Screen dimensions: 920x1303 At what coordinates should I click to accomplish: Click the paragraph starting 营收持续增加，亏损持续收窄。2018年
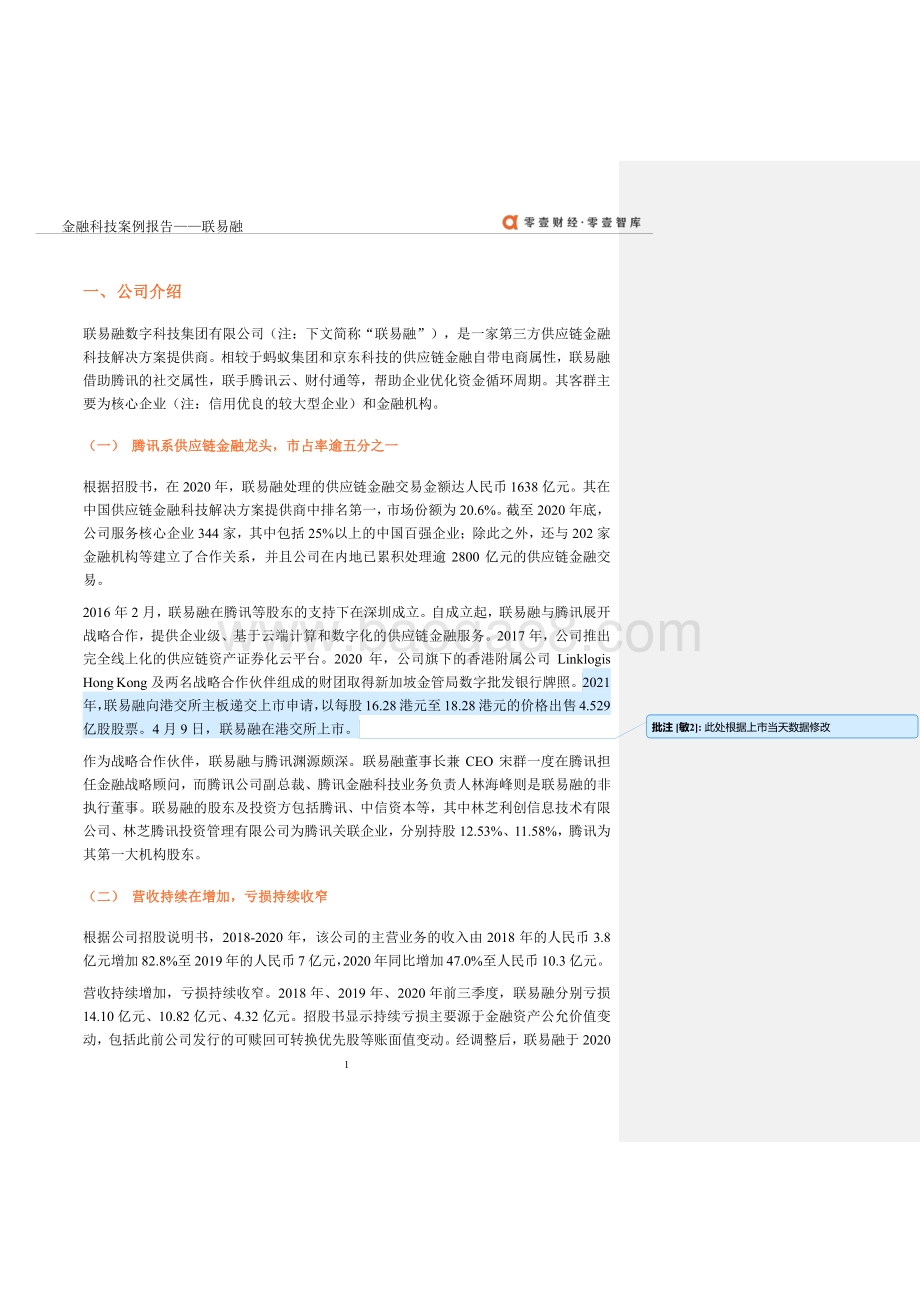tap(347, 1017)
